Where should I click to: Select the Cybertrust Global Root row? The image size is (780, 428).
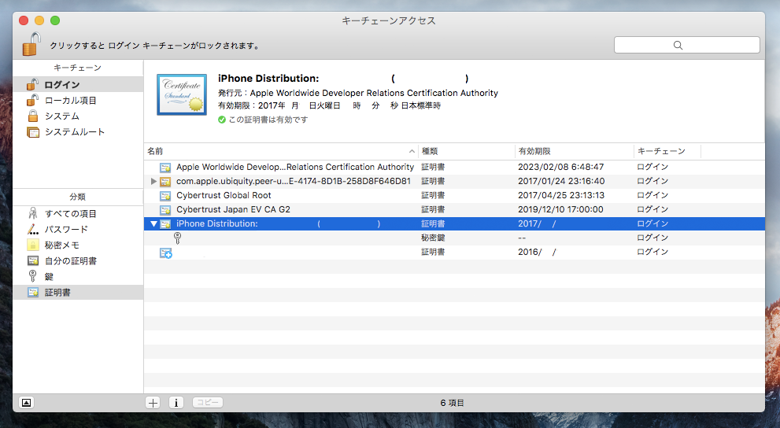pyautogui.click(x=454, y=195)
